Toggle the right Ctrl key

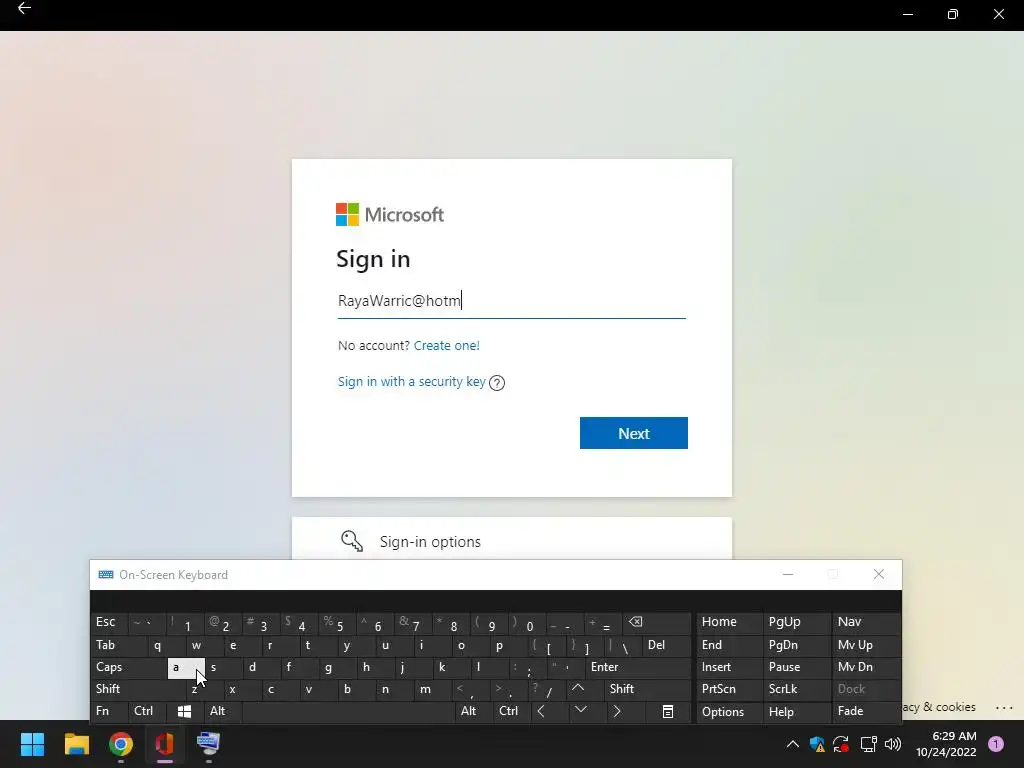(x=511, y=711)
